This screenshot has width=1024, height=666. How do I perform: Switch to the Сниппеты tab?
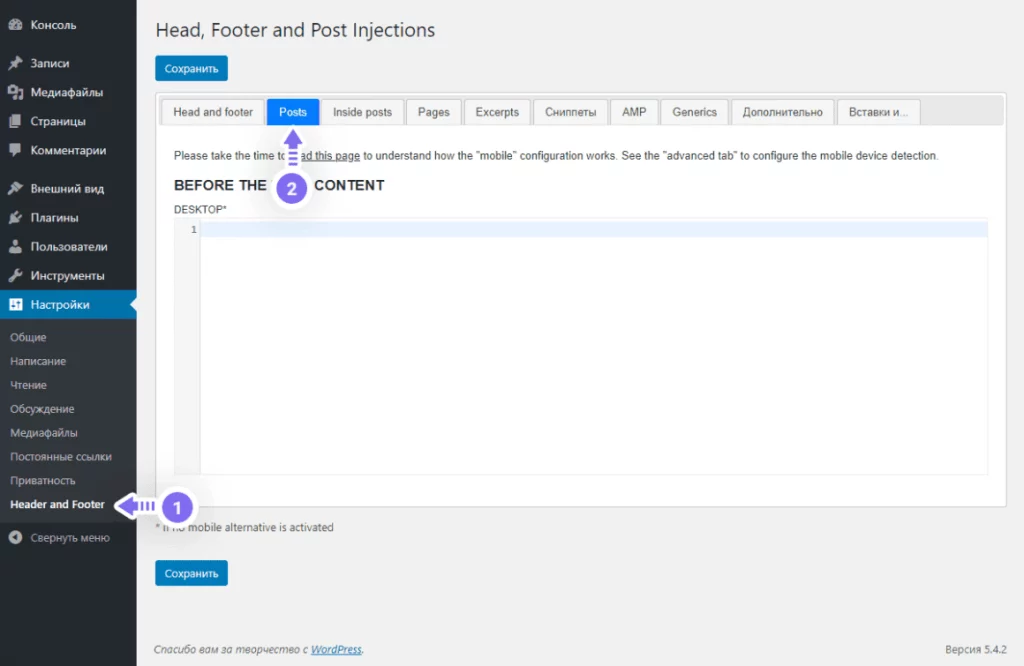point(570,112)
